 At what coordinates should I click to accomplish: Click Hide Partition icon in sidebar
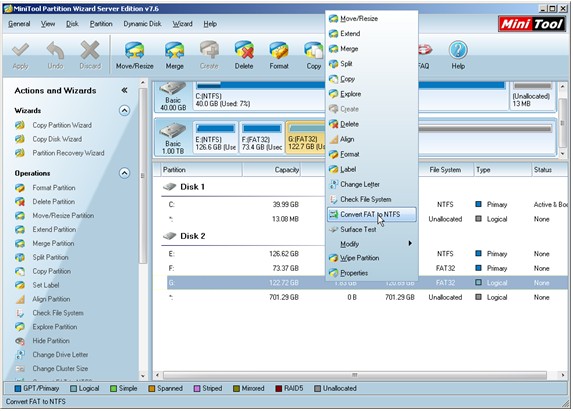pos(20,340)
